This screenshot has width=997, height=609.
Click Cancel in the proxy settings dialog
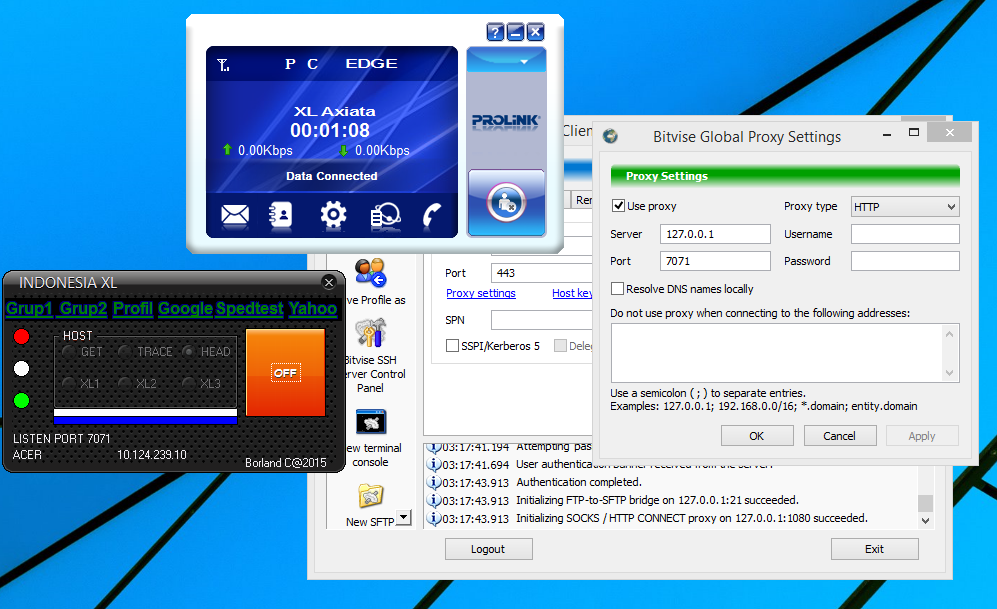840,436
